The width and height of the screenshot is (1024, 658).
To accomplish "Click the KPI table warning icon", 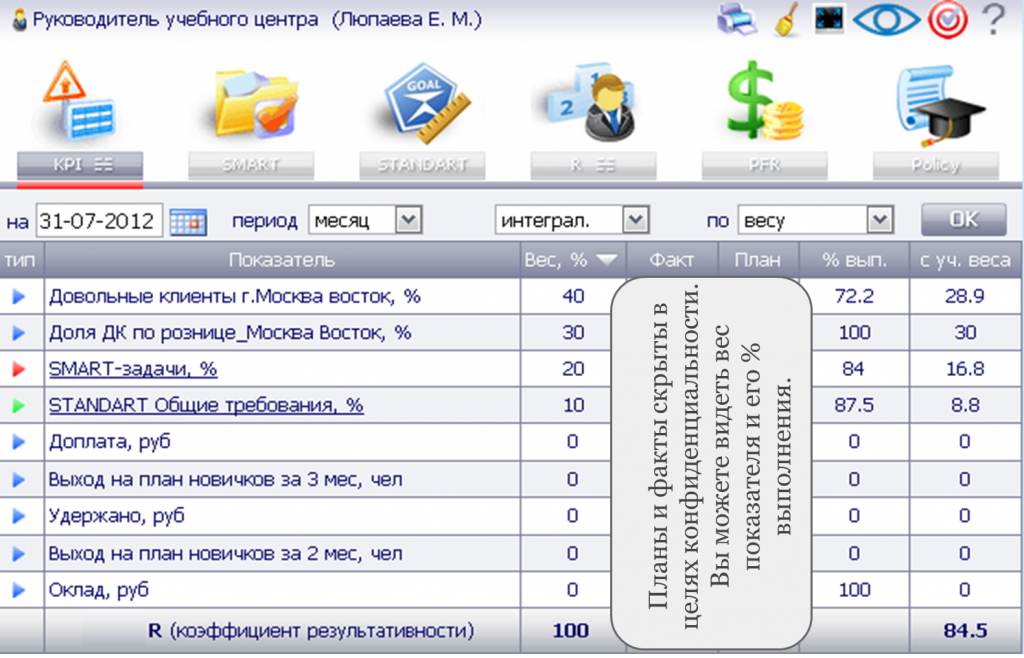I will (80, 101).
